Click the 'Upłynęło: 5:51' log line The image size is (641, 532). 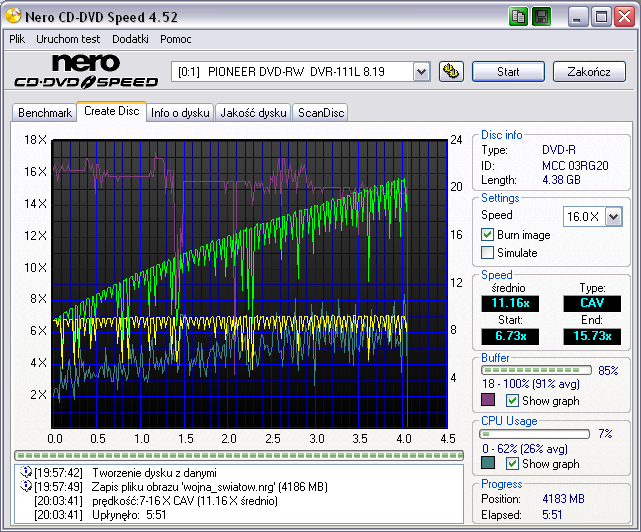point(129,514)
